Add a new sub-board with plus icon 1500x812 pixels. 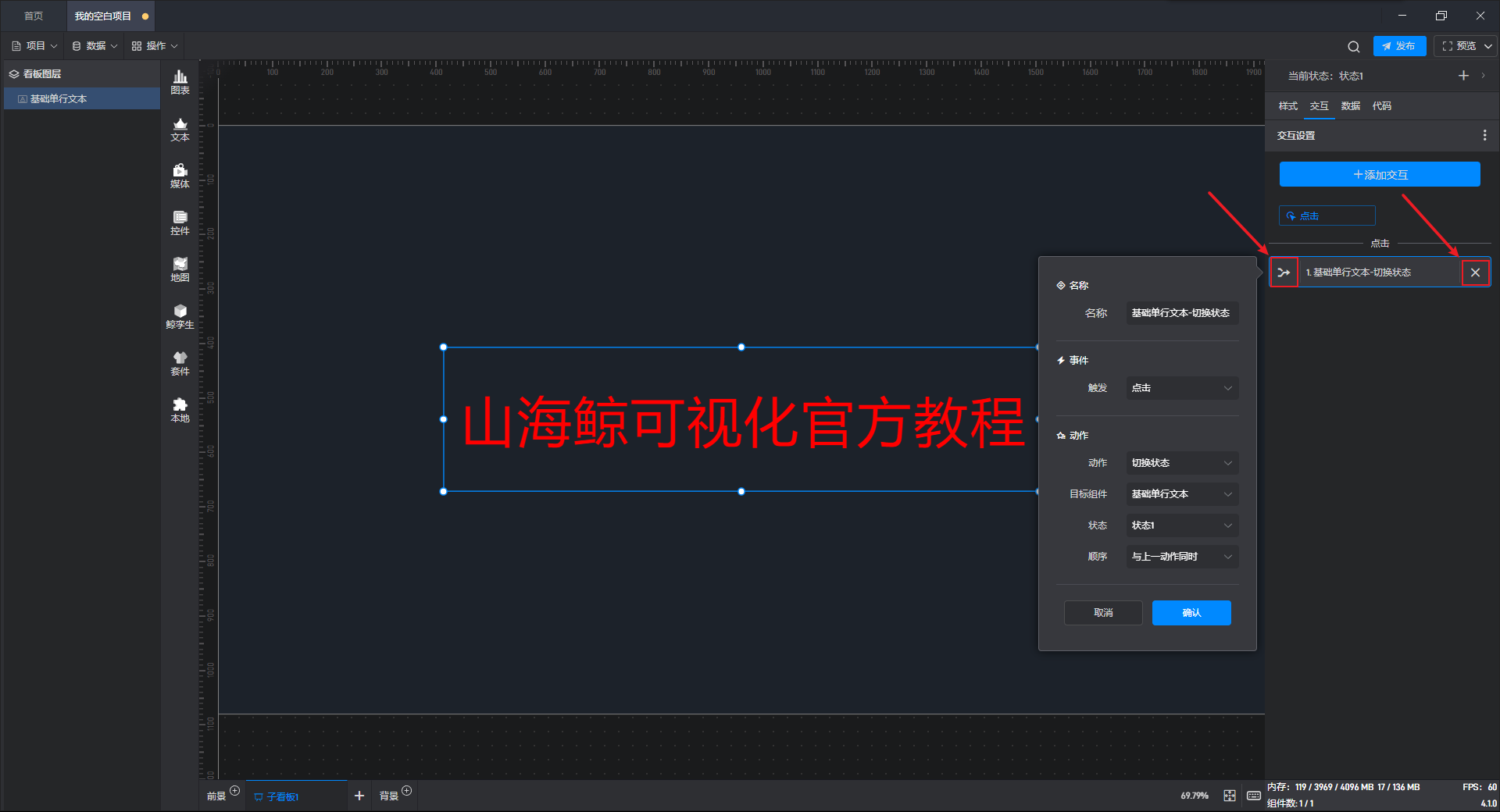click(359, 796)
